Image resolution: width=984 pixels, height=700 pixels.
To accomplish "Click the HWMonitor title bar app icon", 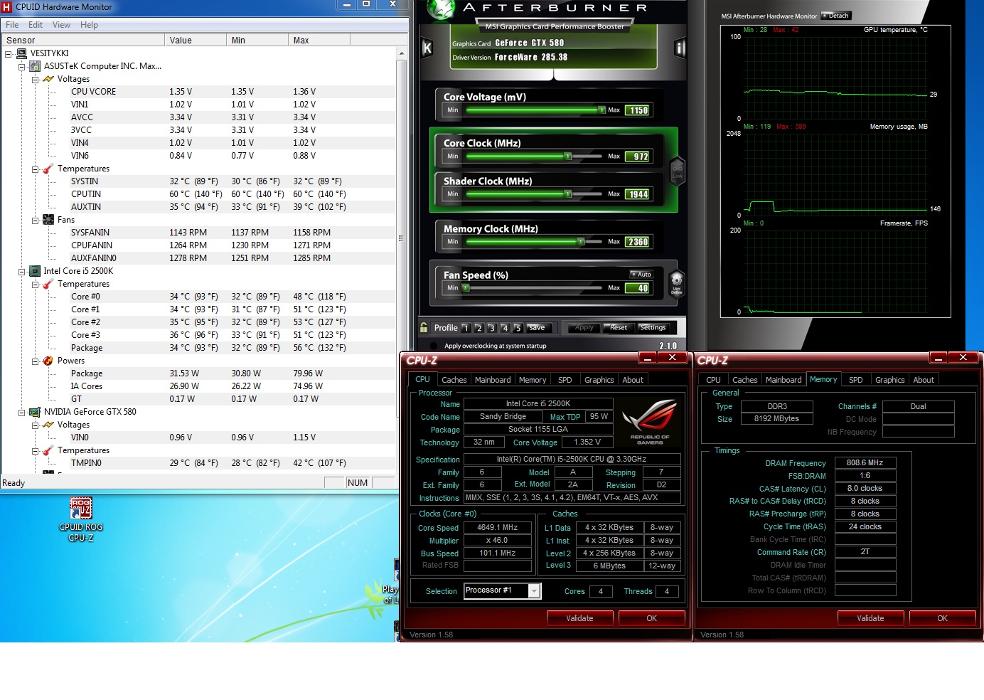I will 8,7.
